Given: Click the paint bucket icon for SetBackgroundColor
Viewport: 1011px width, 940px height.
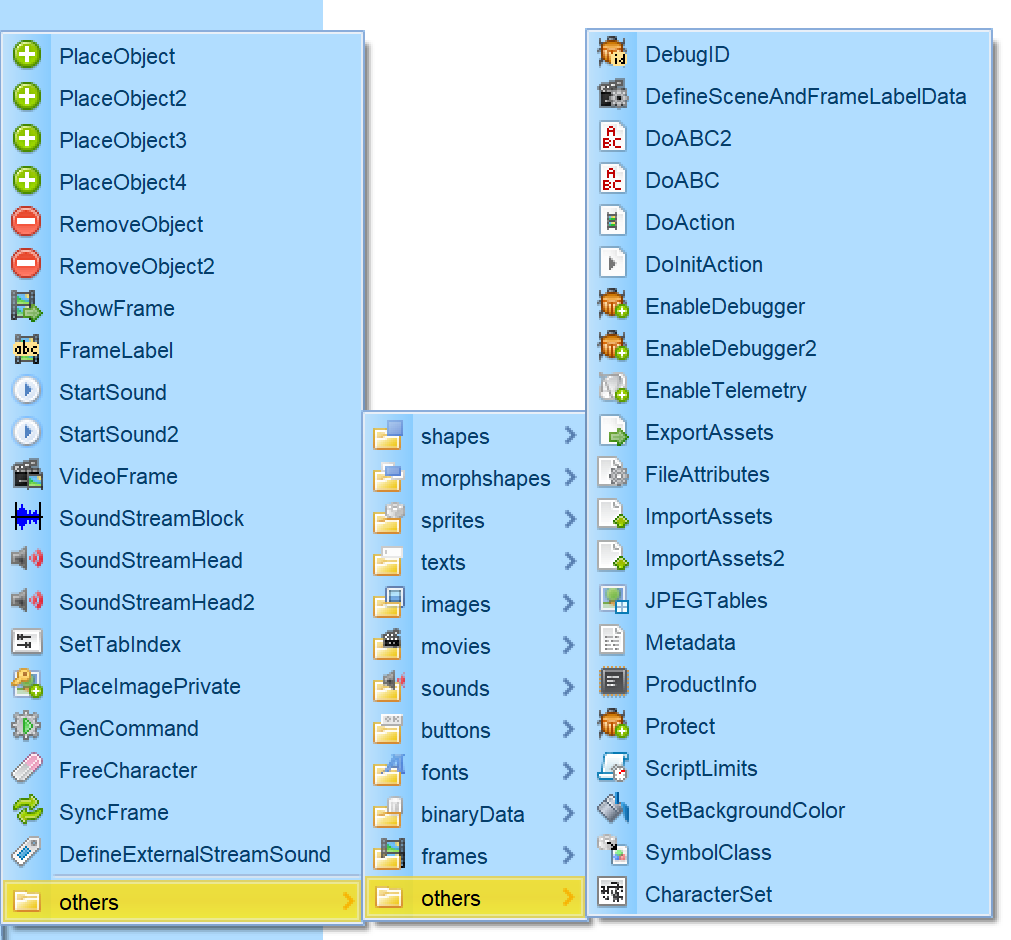Looking at the screenshot, I should (612, 810).
